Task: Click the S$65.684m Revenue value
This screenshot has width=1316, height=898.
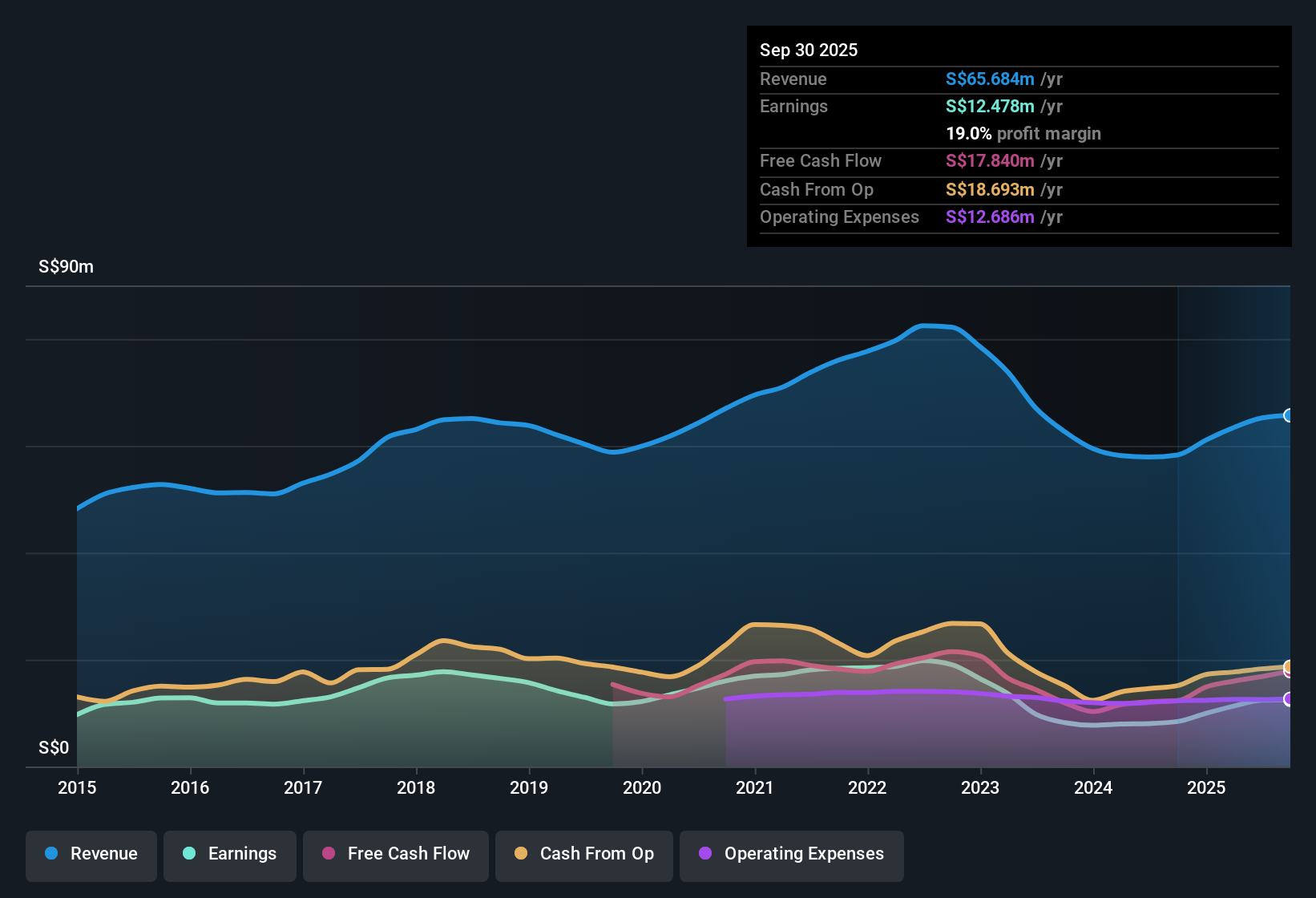Action: click(989, 79)
